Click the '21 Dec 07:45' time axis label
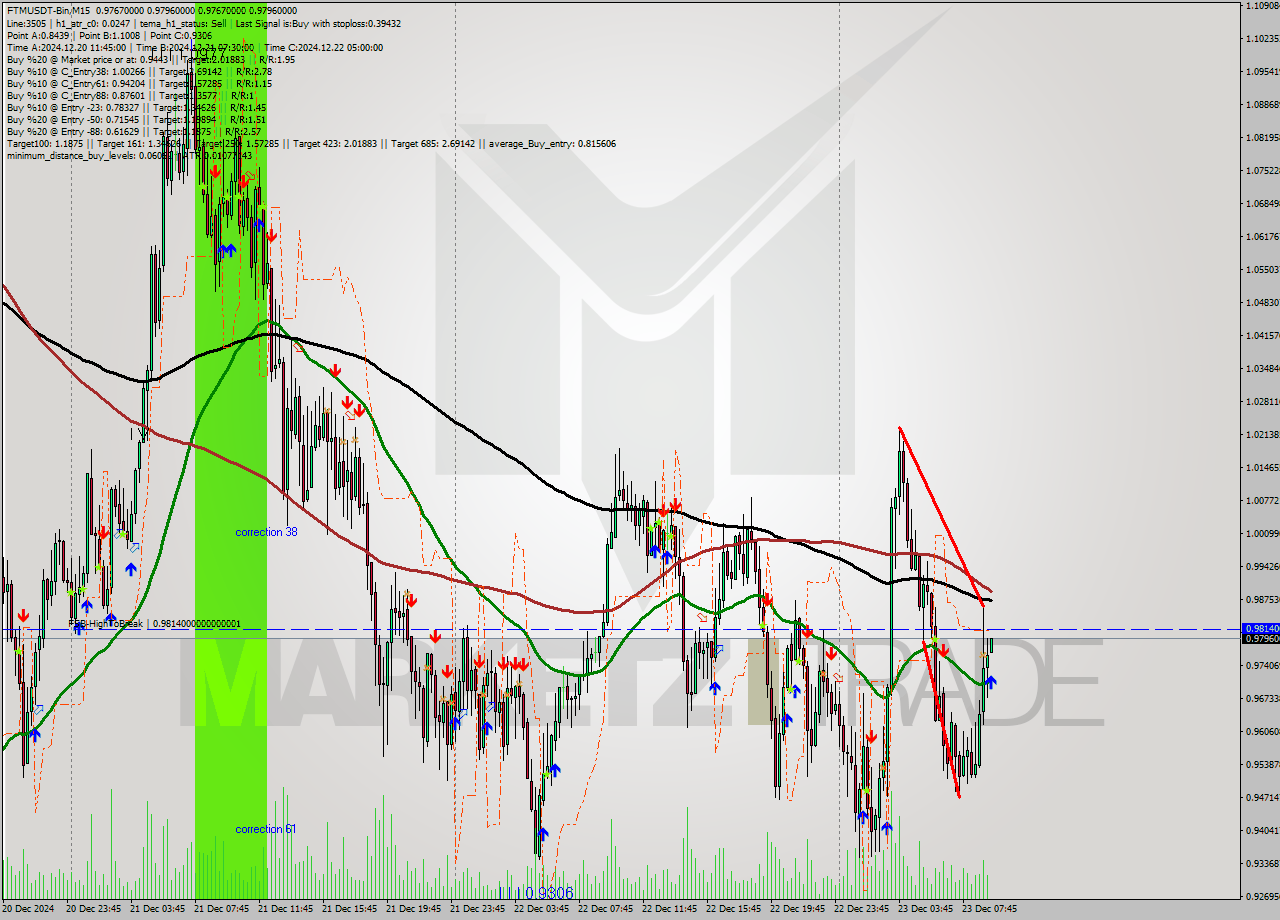 tap(222, 909)
